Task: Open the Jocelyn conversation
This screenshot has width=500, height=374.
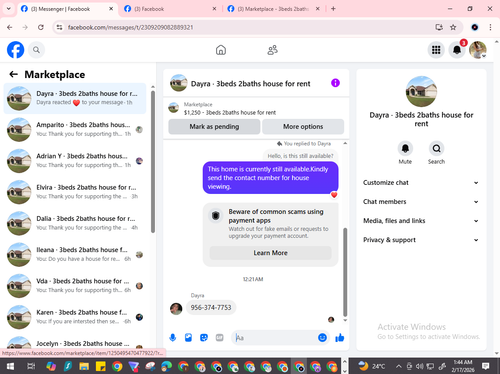Action: tap(75, 343)
